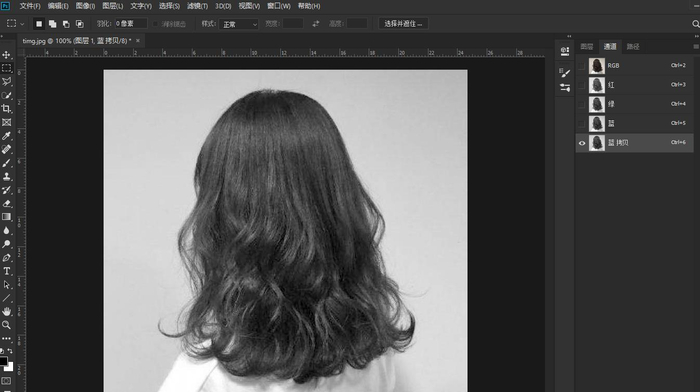Open the search icon at top right
Viewport: 700px width, 392px height.
696,24
